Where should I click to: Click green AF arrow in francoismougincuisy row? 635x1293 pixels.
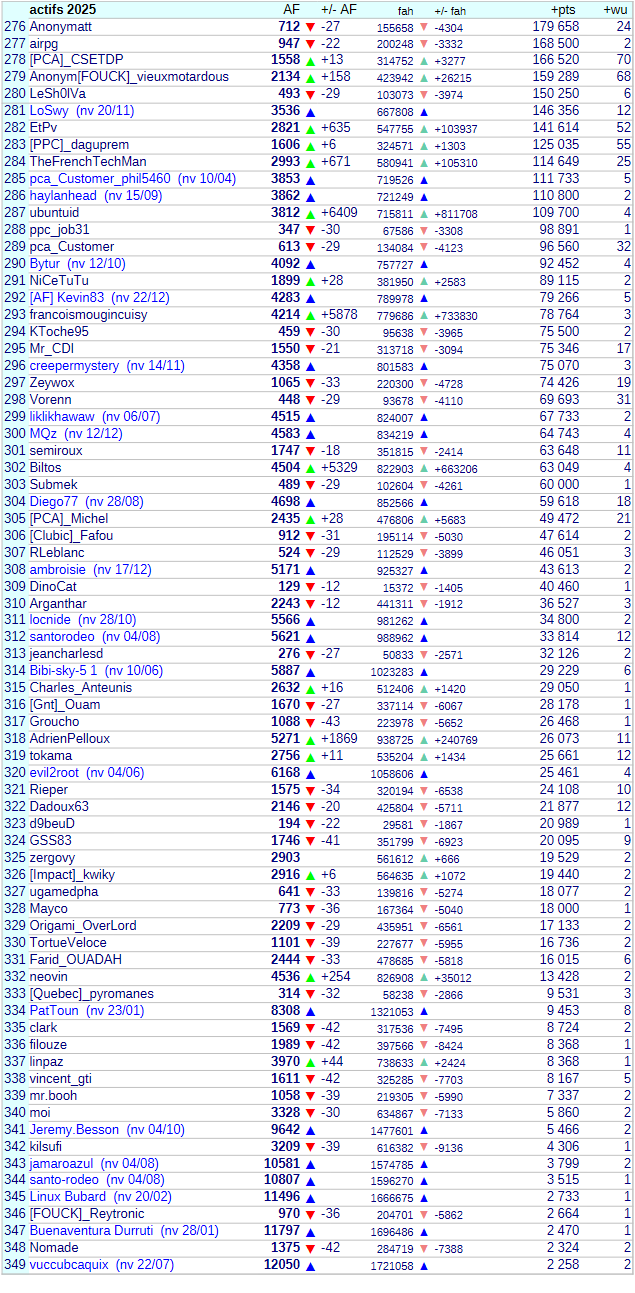pyautogui.click(x=310, y=315)
